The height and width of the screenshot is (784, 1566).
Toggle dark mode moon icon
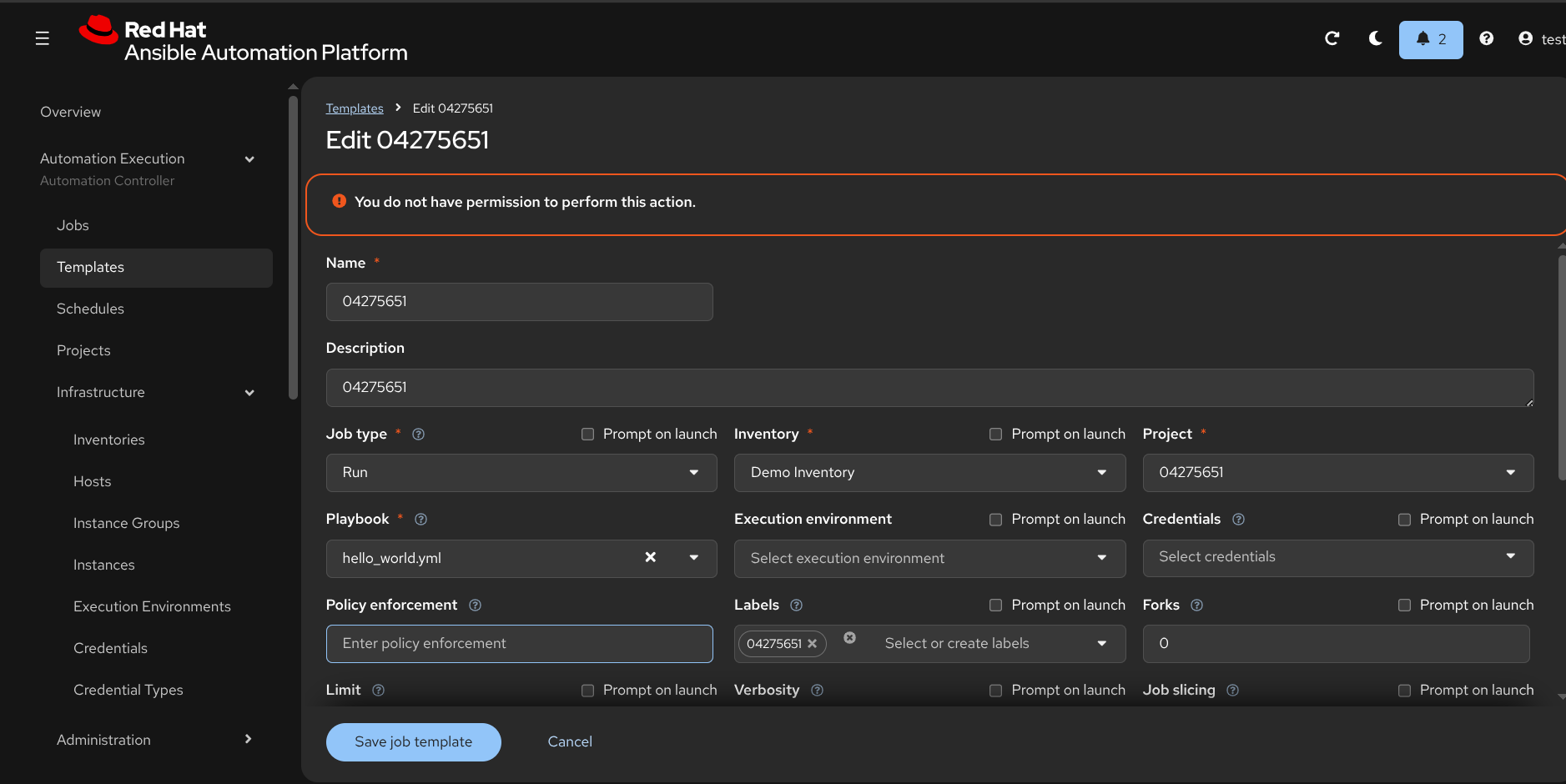1376,38
